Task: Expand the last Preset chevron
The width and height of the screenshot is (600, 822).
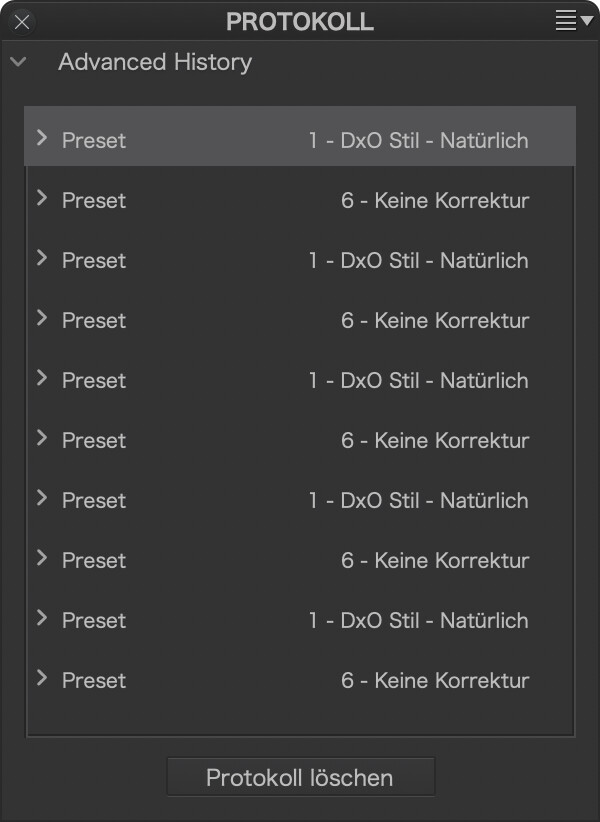Action: pos(42,678)
